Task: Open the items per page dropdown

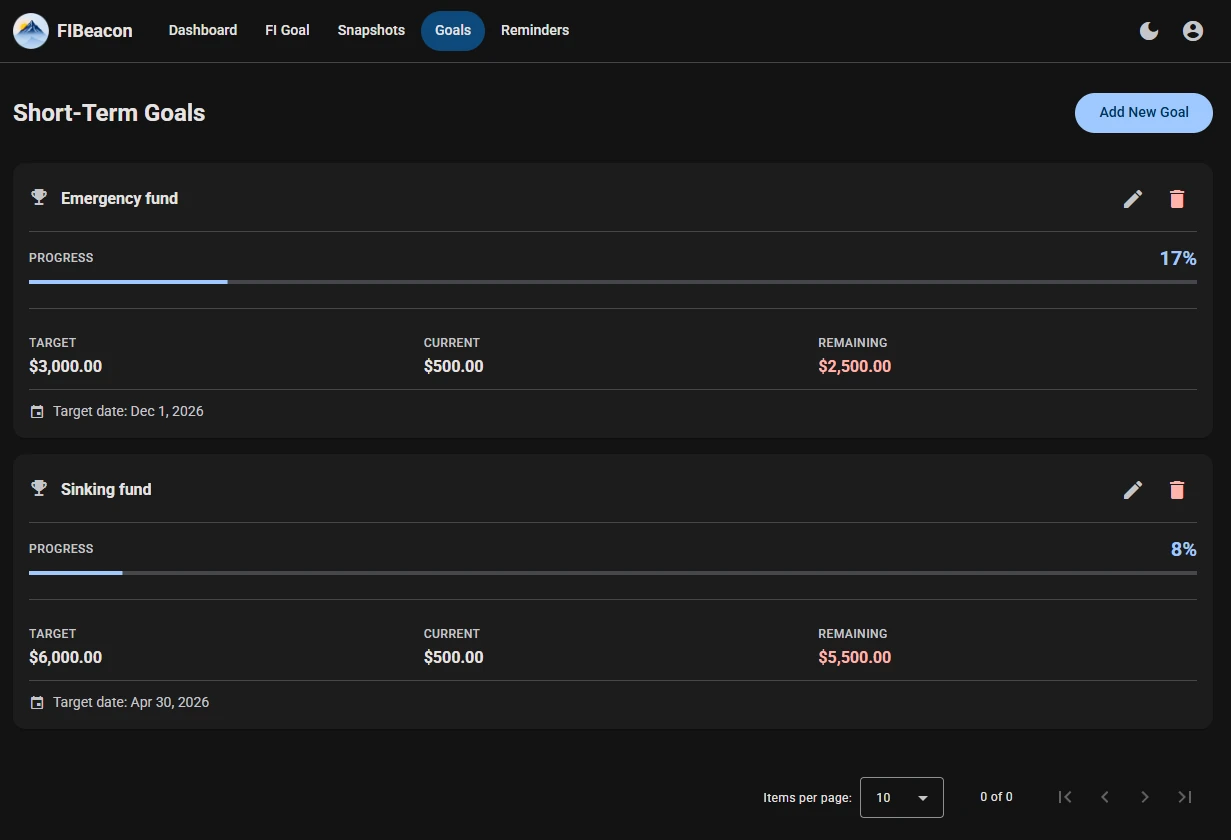Action: pos(901,797)
